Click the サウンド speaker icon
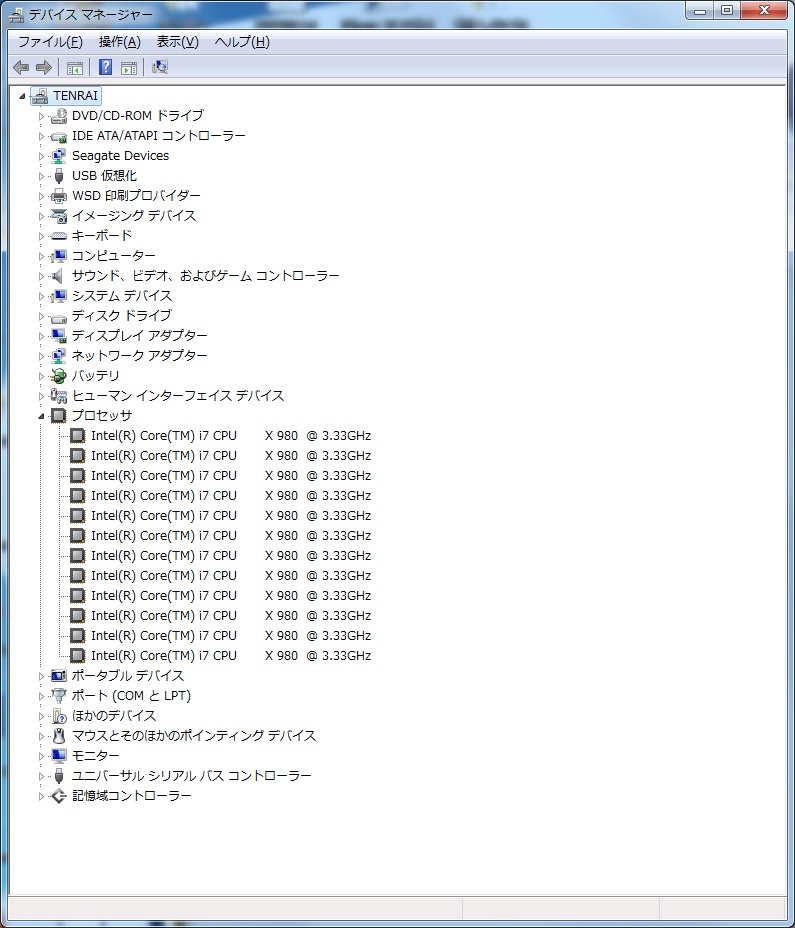 tap(57, 276)
